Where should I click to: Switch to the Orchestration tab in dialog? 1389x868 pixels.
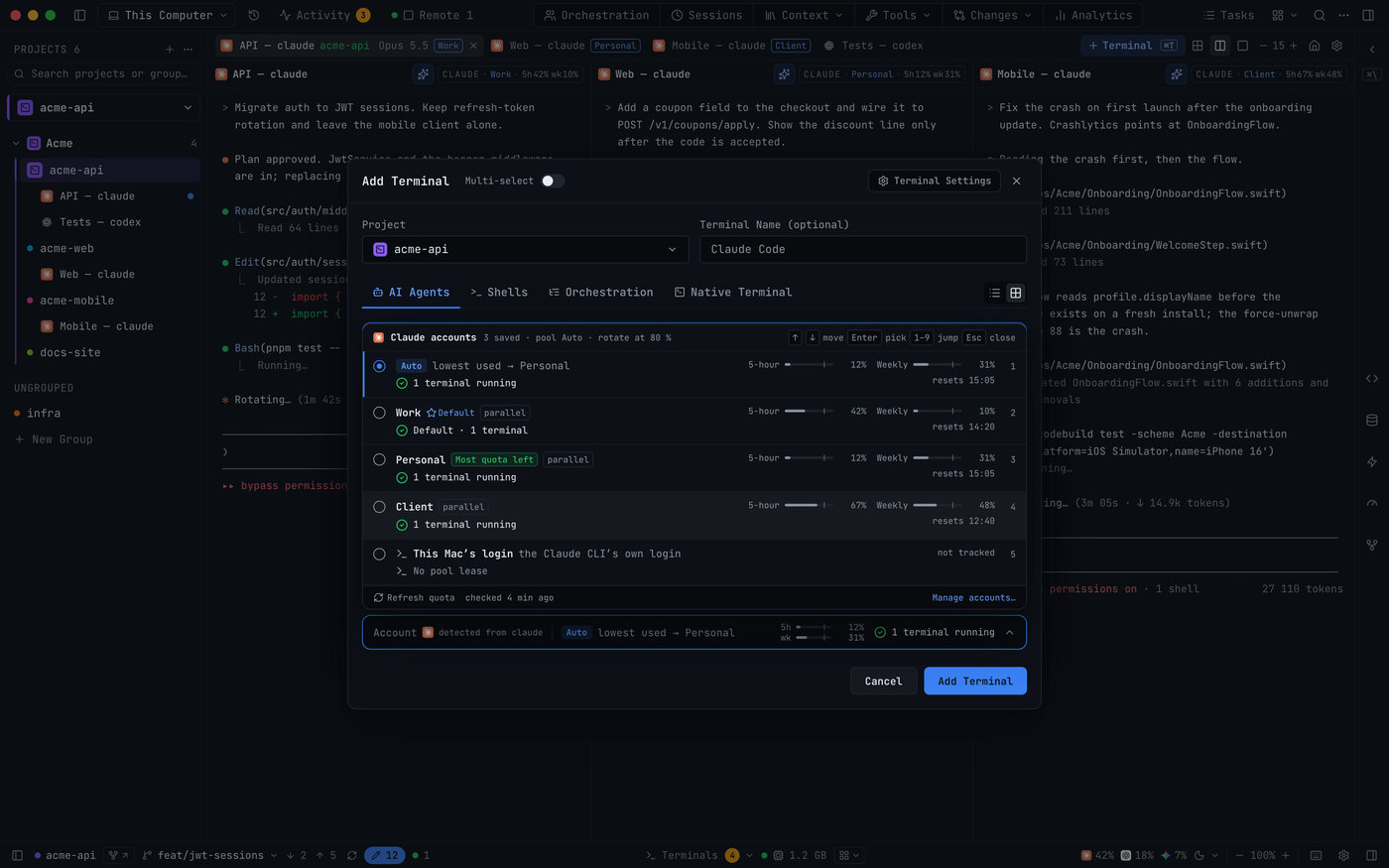point(601,292)
